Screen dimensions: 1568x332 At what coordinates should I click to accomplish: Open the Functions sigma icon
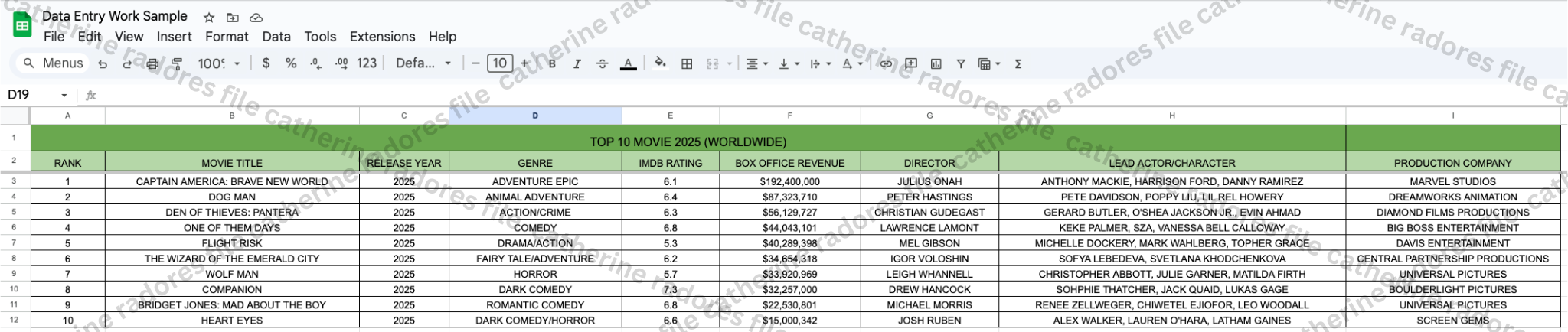[x=1018, y=63]
